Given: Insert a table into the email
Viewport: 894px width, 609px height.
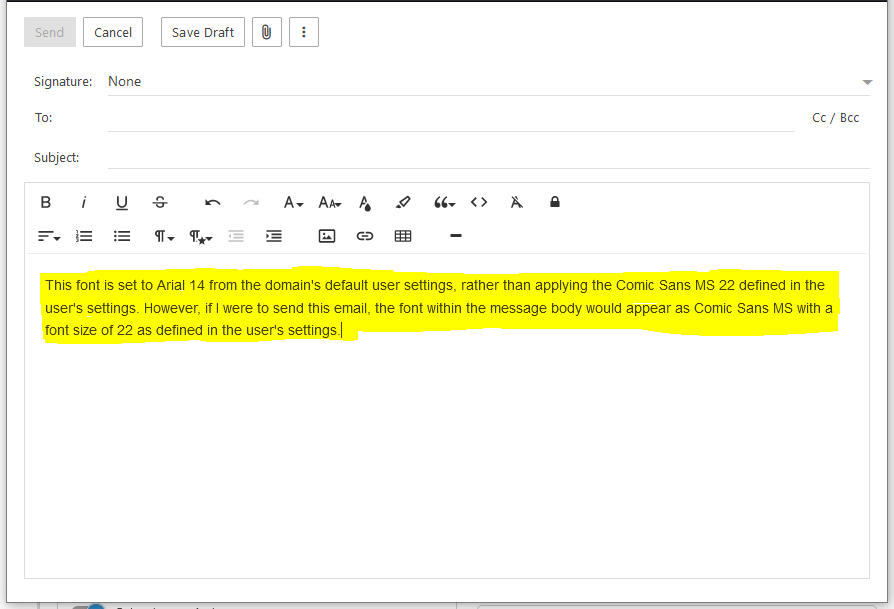Looking at the screenshot, I should [403, 236].
